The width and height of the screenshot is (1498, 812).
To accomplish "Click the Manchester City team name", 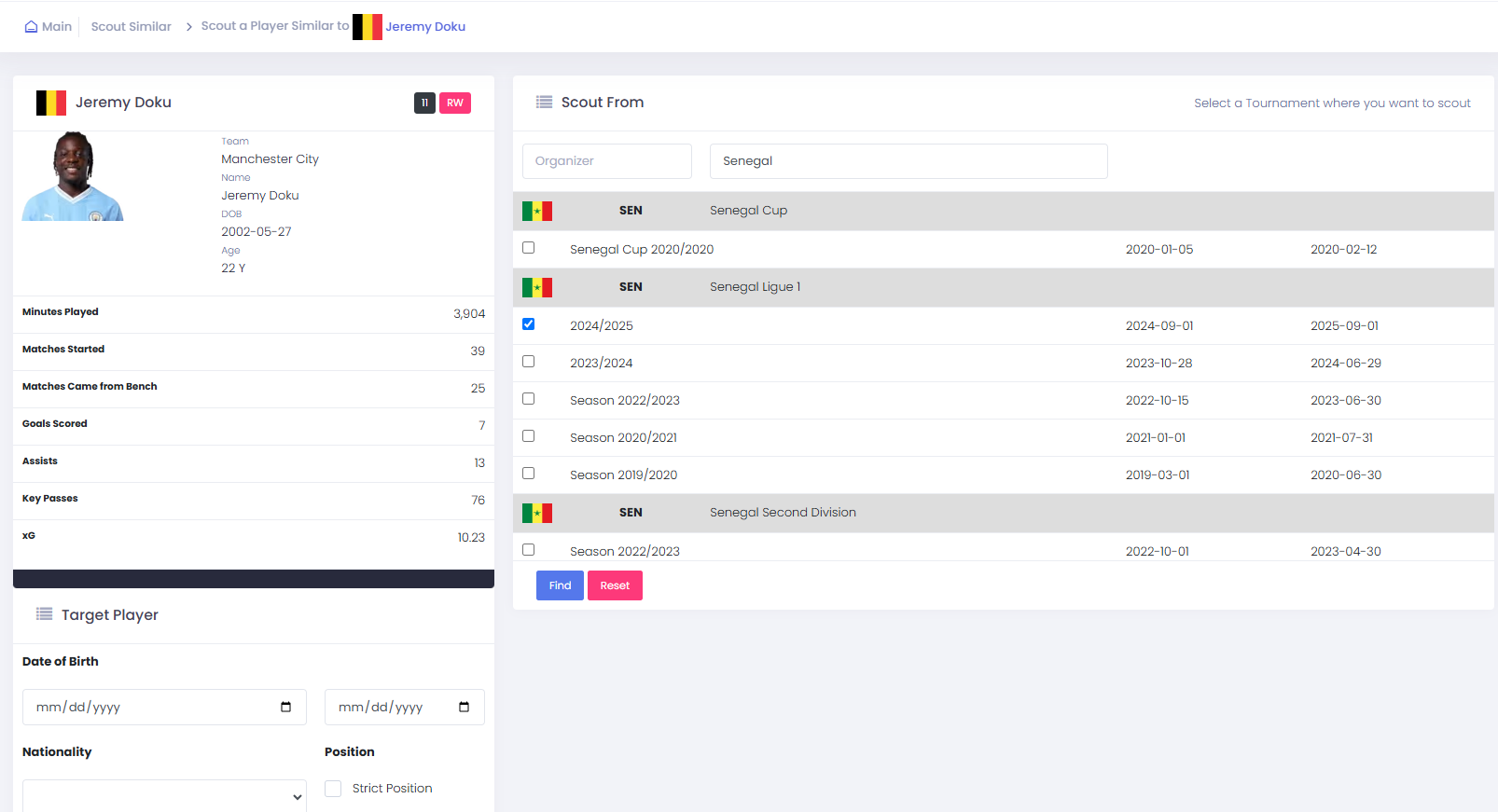I will point(270,159).
